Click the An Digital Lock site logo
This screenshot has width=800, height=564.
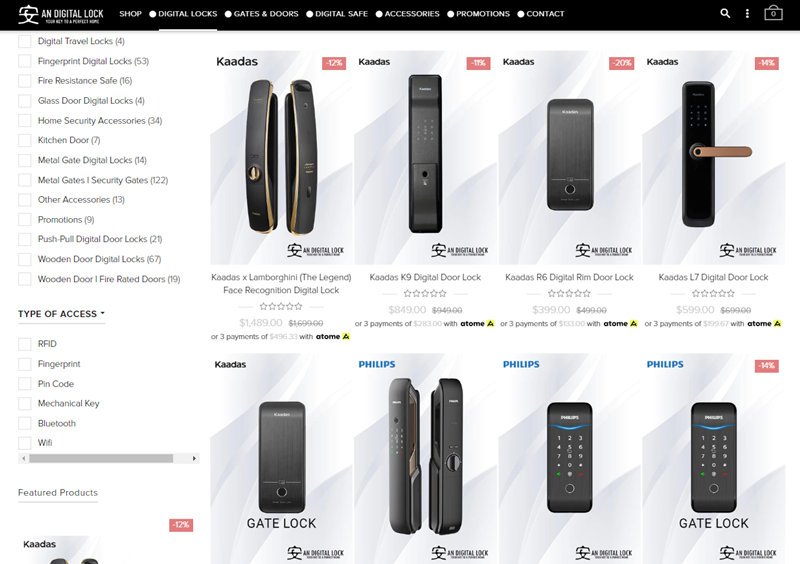(61, 14)
